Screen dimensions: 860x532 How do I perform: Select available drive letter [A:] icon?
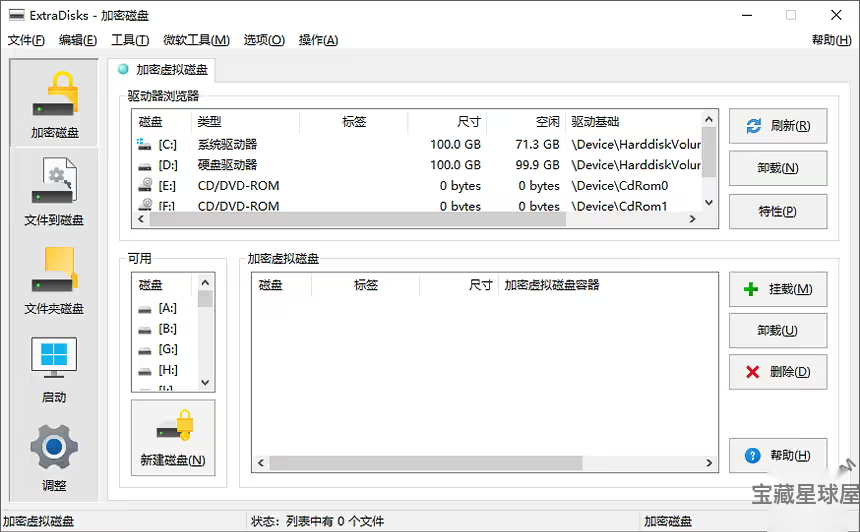144,309
